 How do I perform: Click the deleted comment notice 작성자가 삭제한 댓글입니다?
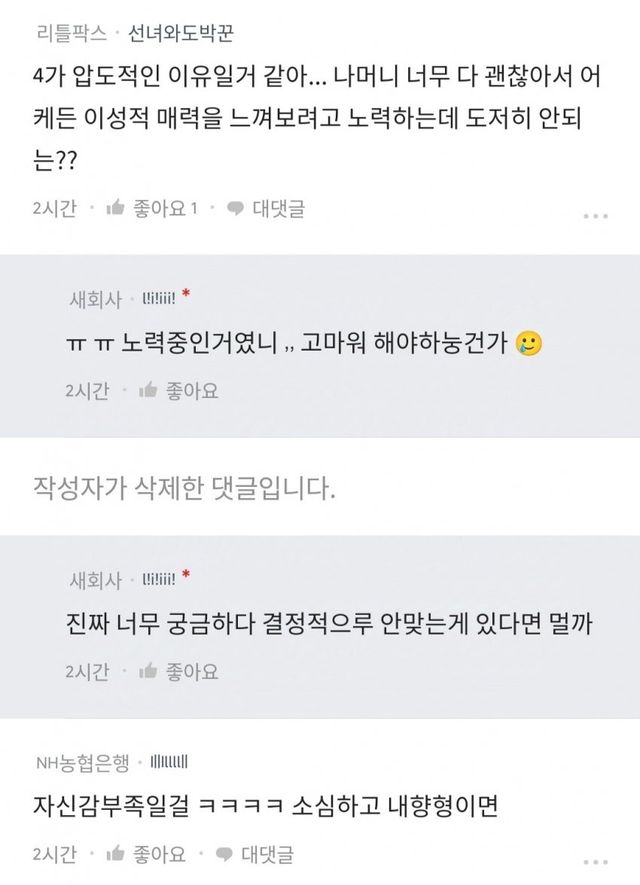184,490
